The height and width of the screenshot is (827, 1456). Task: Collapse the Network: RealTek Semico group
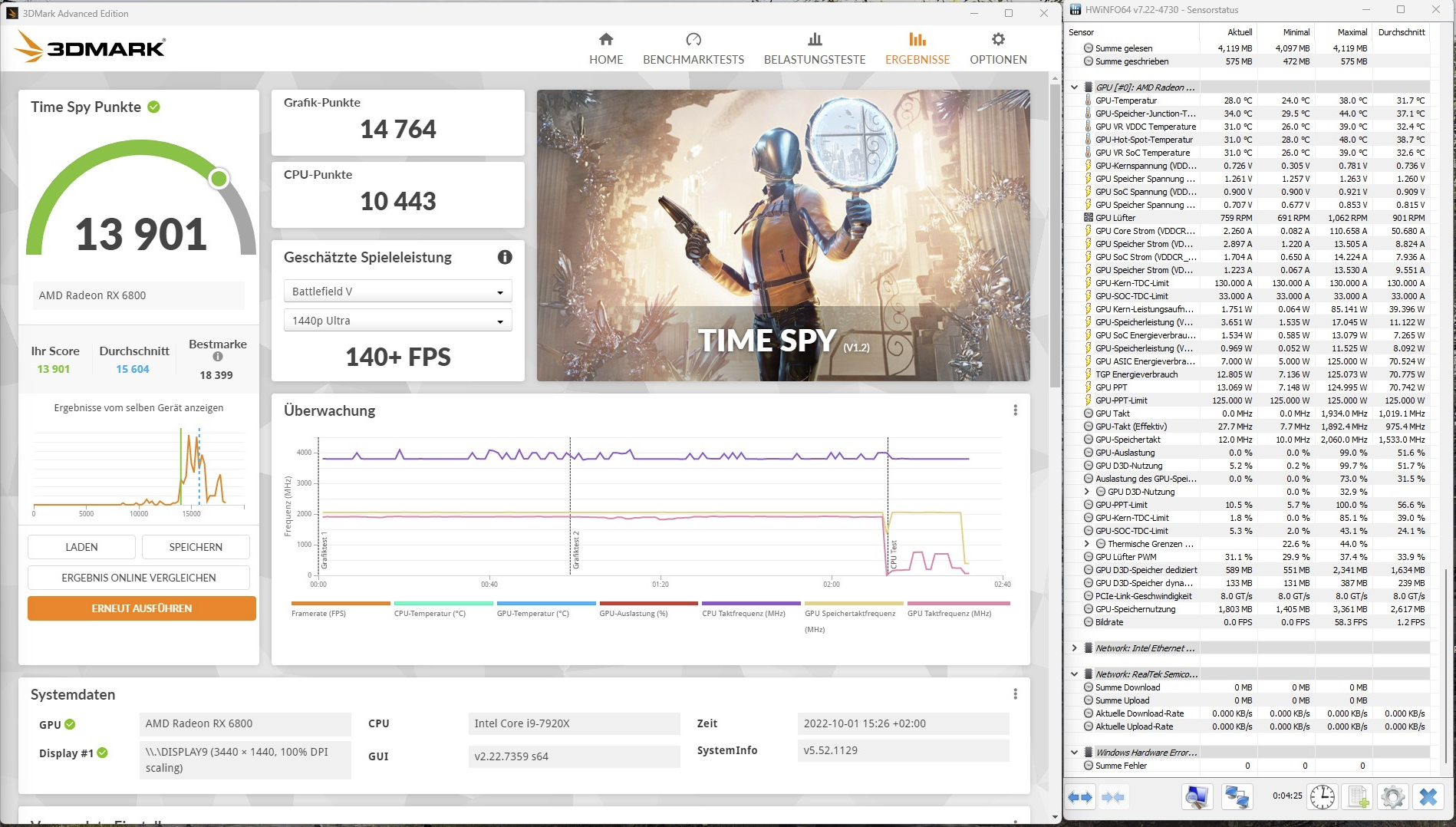click(x=1075, y=674)
